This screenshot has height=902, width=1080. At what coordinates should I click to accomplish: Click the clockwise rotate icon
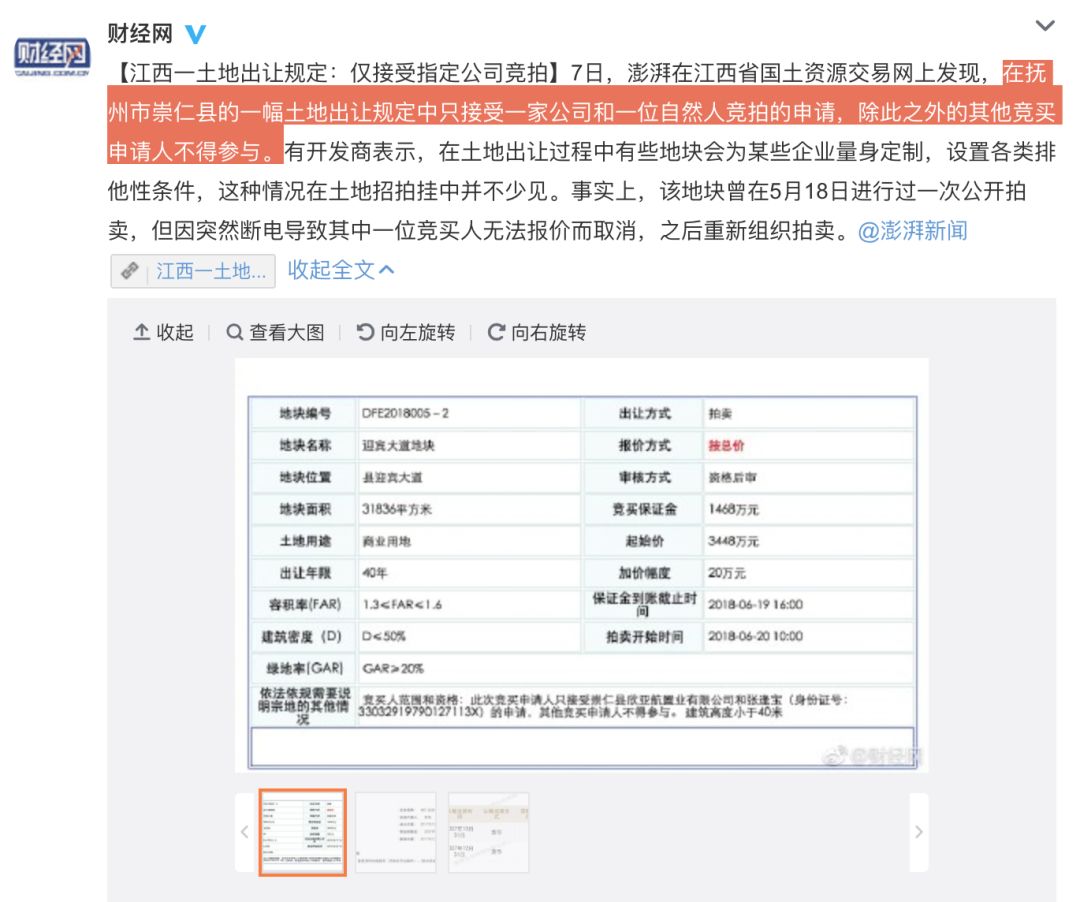click(496, 332)
